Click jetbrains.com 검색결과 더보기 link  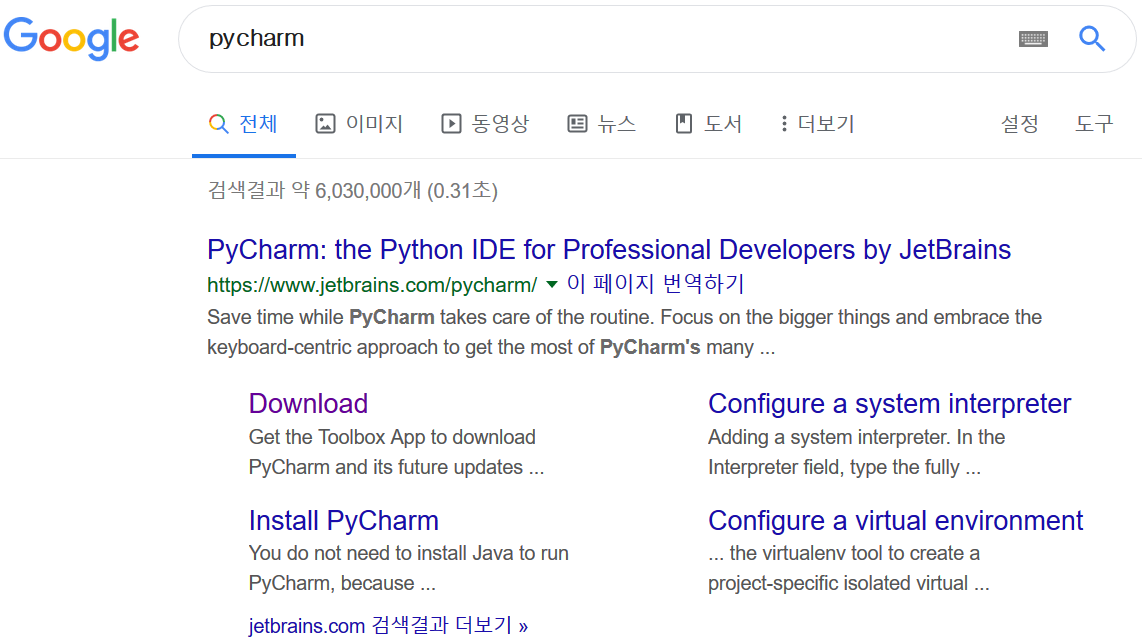388,625
